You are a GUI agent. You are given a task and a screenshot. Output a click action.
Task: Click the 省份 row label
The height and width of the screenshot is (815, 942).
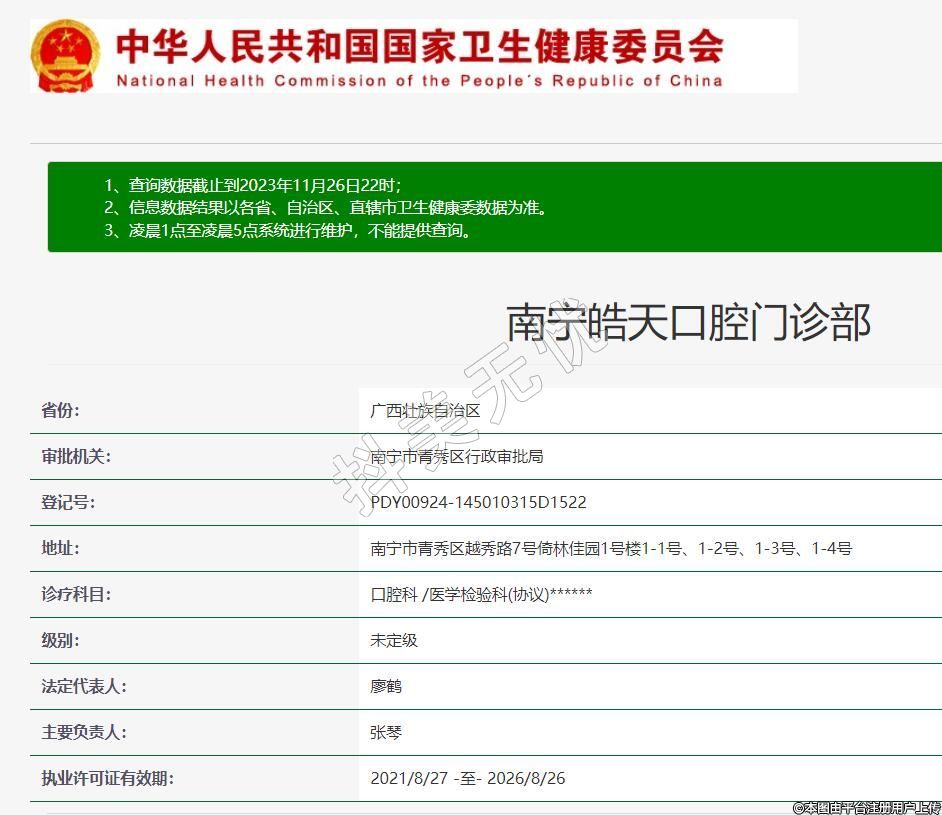pyautogui.click(x=60, y=410)
